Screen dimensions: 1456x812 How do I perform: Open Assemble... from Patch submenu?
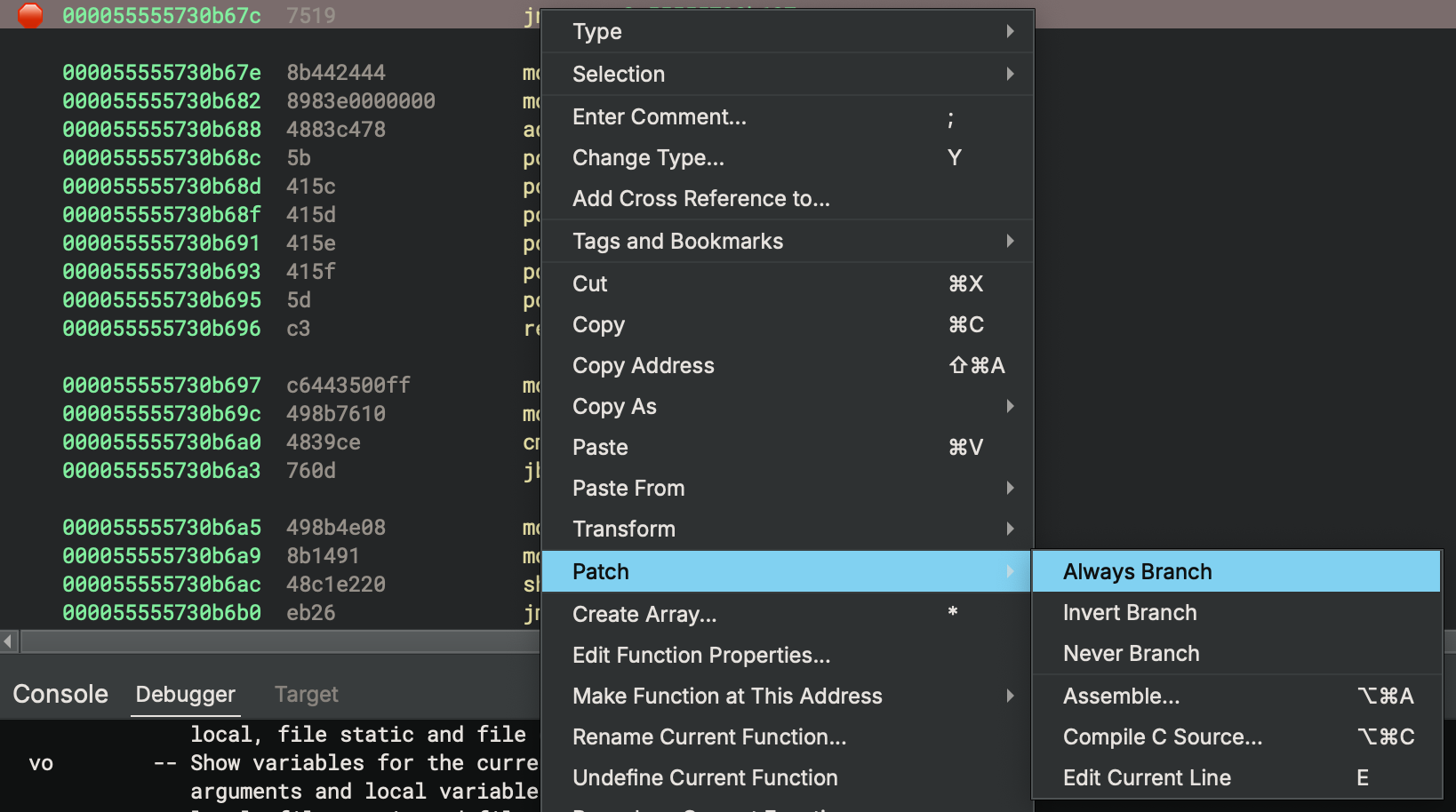1236,697
